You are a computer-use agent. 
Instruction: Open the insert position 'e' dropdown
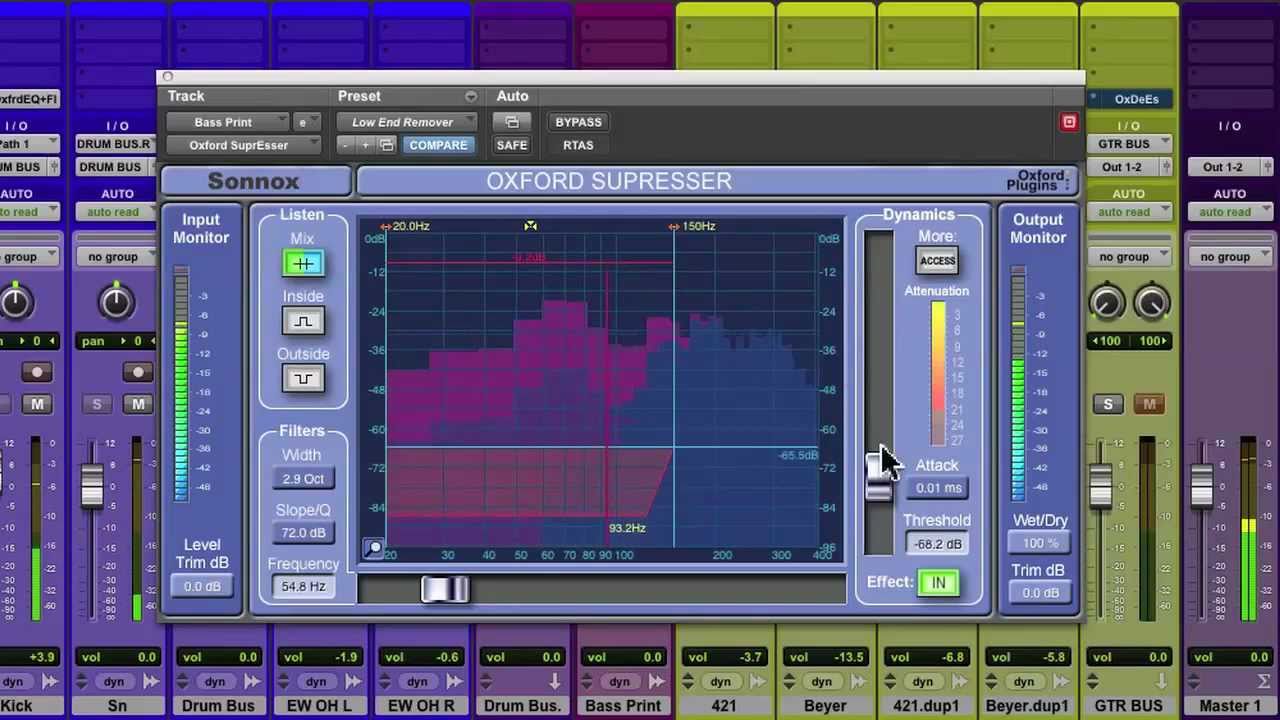307,122
